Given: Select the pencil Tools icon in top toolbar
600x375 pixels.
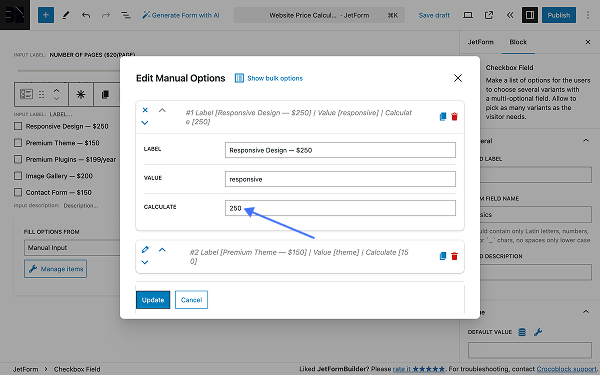Looking at the screenshot, I should (x=66, y=15).
